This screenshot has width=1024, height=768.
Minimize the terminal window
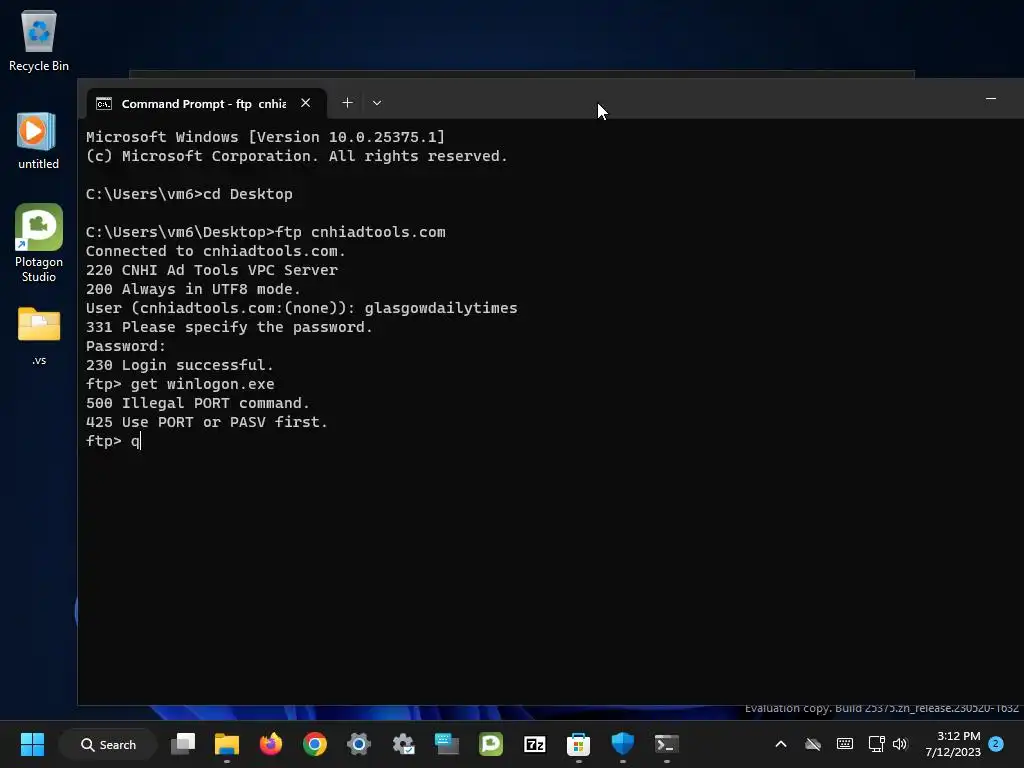pyautogui.click(x=991, y=99)
